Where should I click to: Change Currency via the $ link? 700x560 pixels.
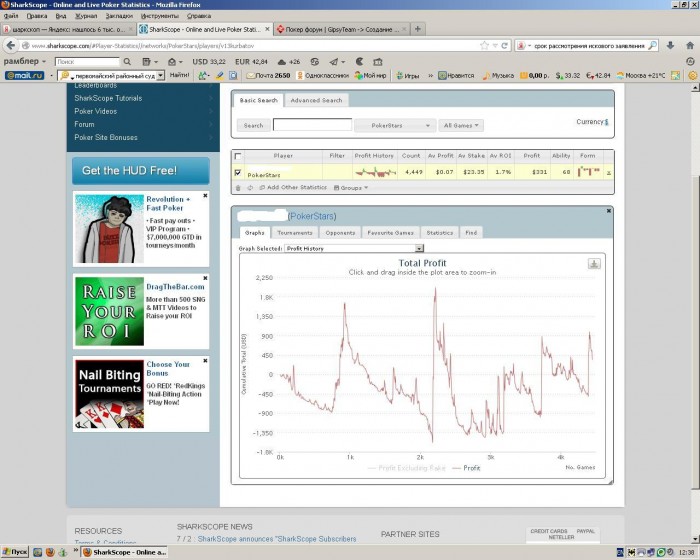click(x=606, y=122)
